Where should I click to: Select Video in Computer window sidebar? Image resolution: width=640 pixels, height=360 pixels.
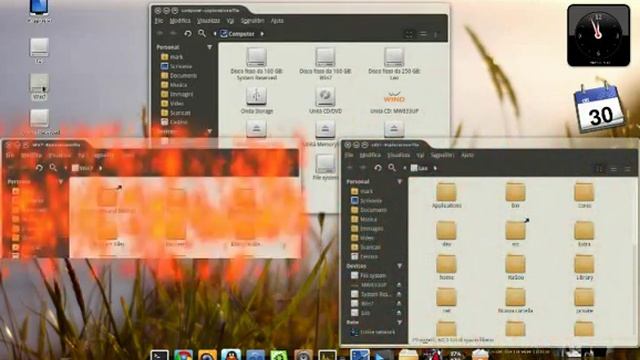(x=172, y=104)
